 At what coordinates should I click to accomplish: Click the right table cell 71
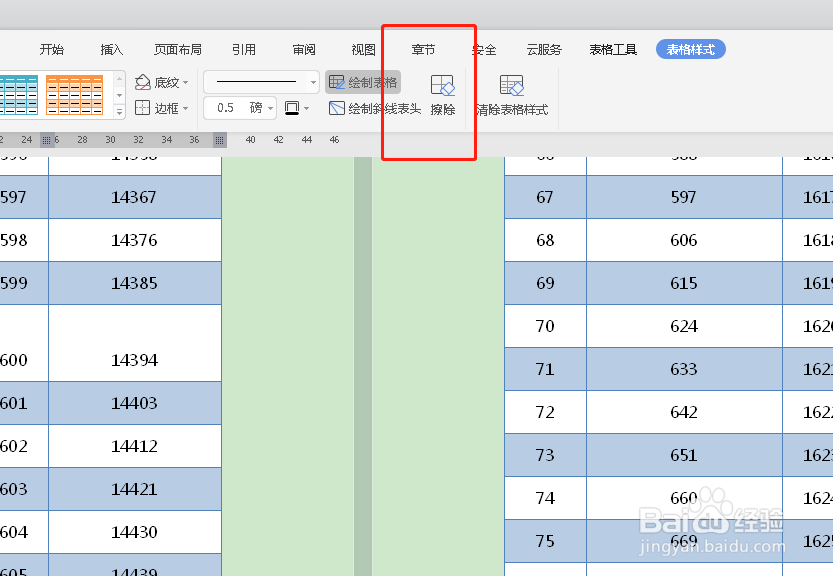(545, 369)
